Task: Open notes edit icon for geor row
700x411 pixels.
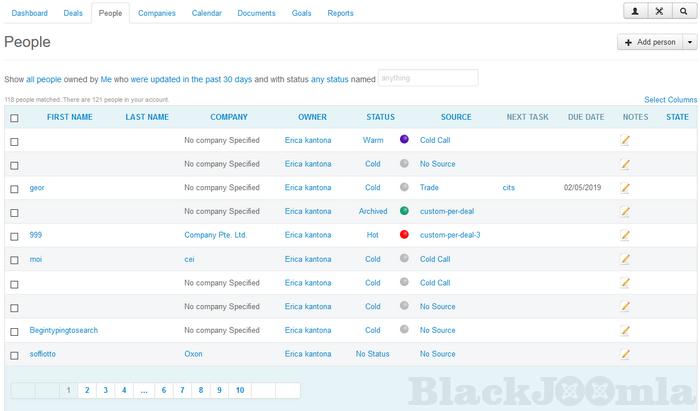Action: [625, 188]
